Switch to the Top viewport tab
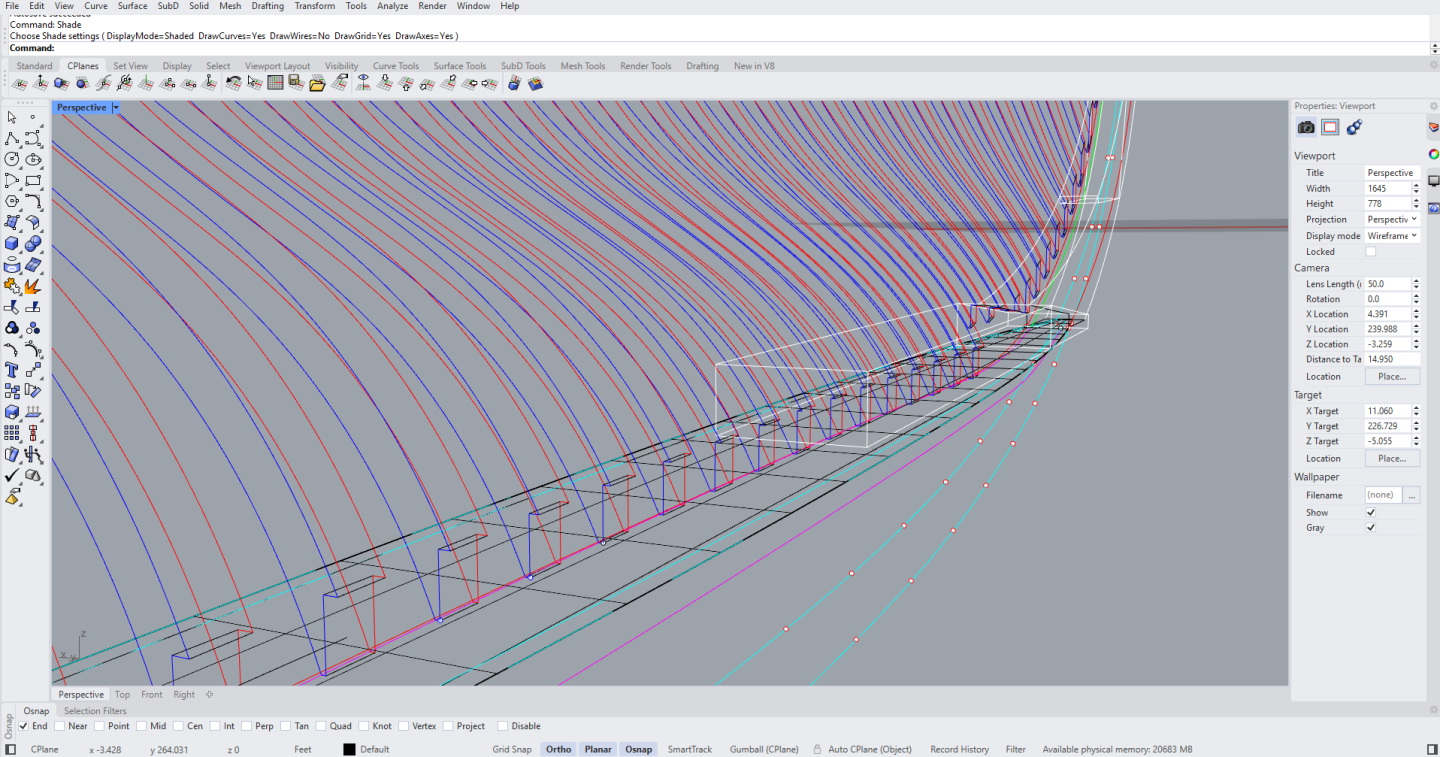 [122, 694]
